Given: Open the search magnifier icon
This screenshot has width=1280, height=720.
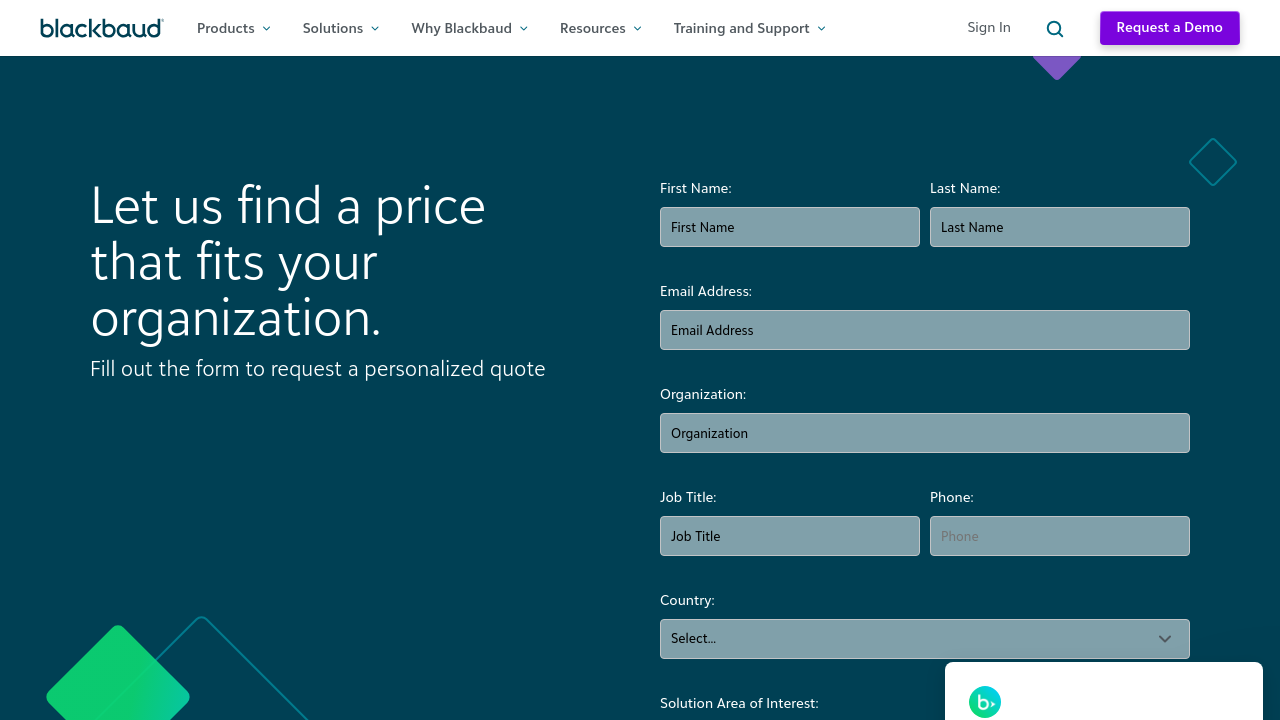Looking at the screenshot, I should click(1054, 29).
